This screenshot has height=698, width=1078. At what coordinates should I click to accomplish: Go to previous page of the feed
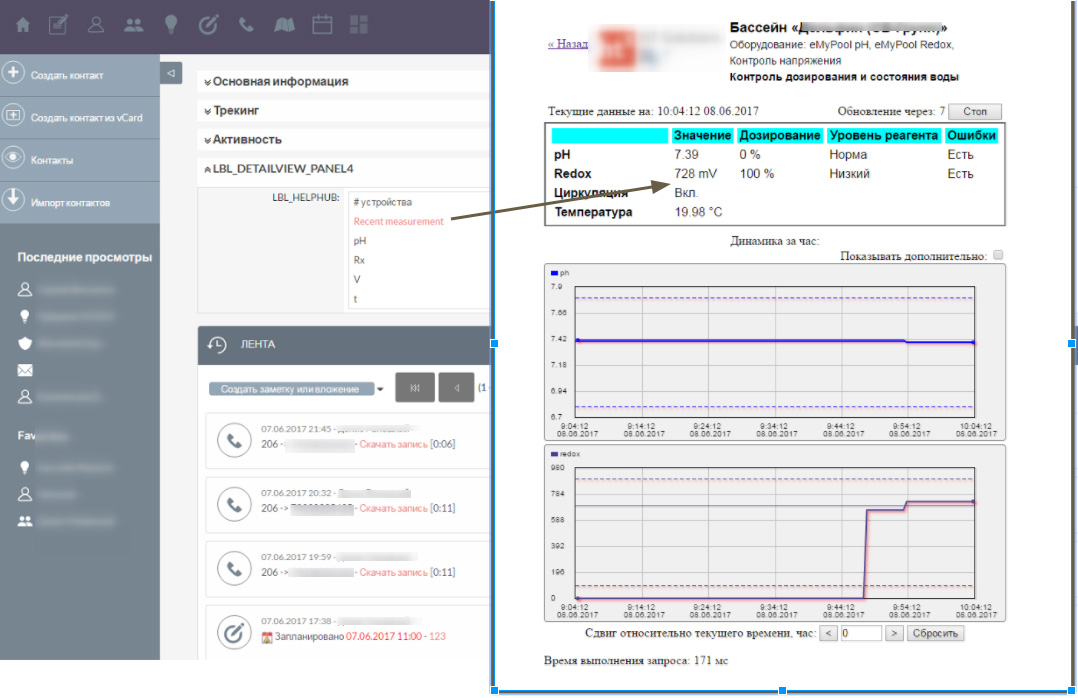[456, 388]
